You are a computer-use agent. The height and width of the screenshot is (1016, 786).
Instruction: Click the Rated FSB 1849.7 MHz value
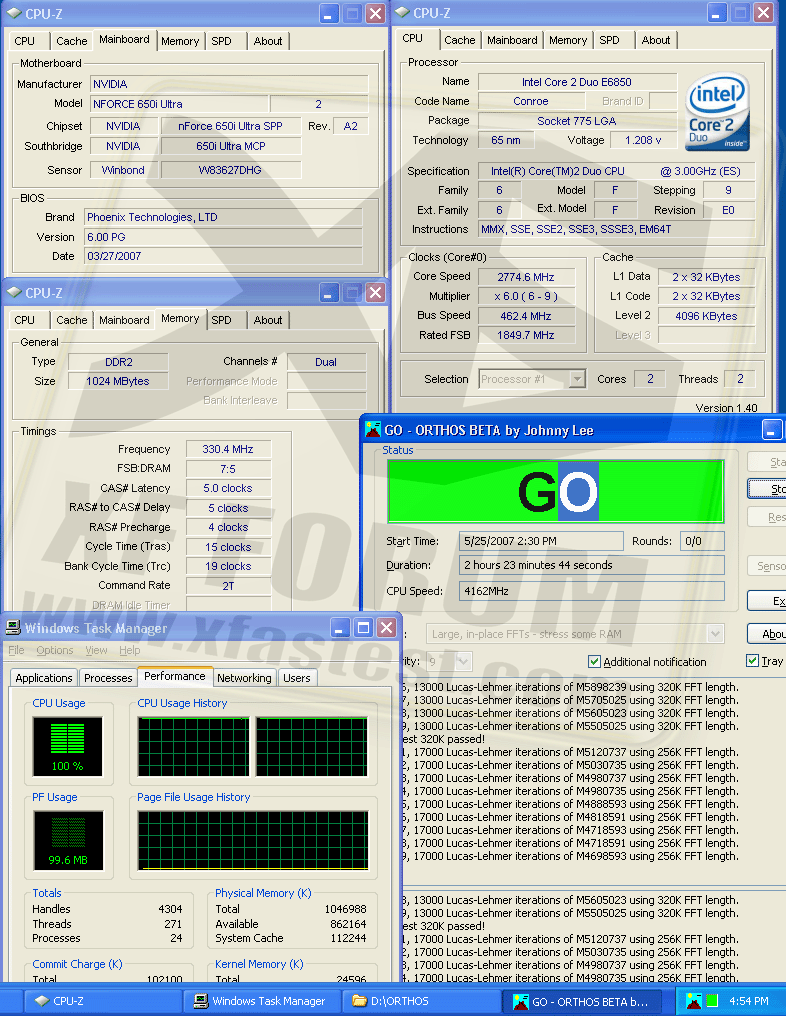pyautogui.click(x=526, y=335)
